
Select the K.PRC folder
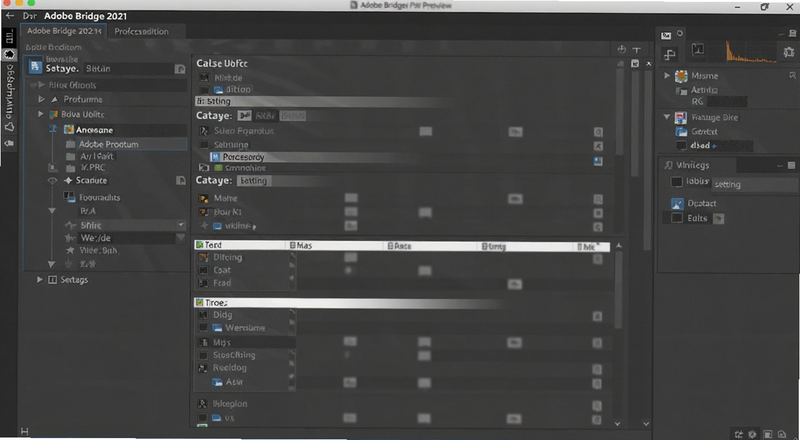click(92, 167)
